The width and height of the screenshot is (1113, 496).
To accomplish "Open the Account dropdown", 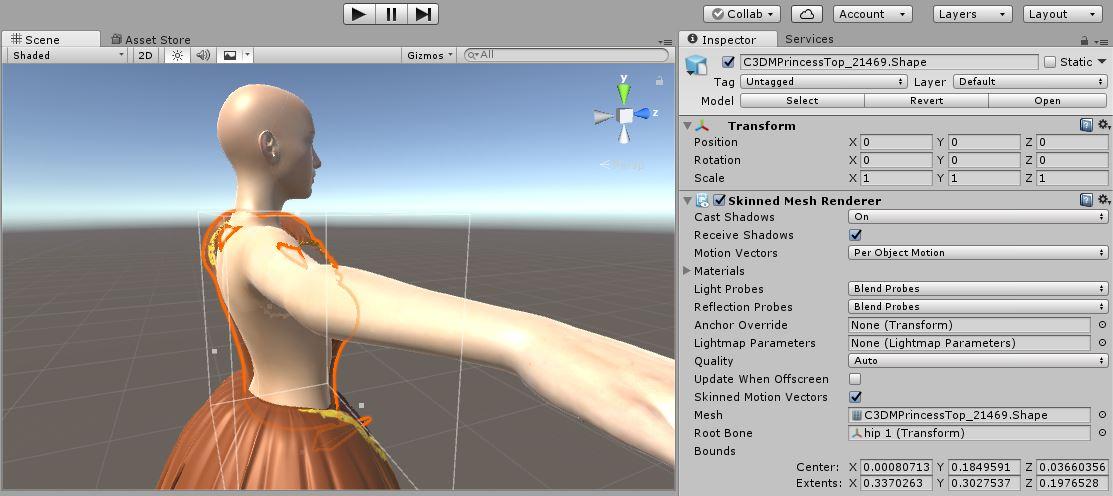I will pyautogui.click(x=872, y=14).
